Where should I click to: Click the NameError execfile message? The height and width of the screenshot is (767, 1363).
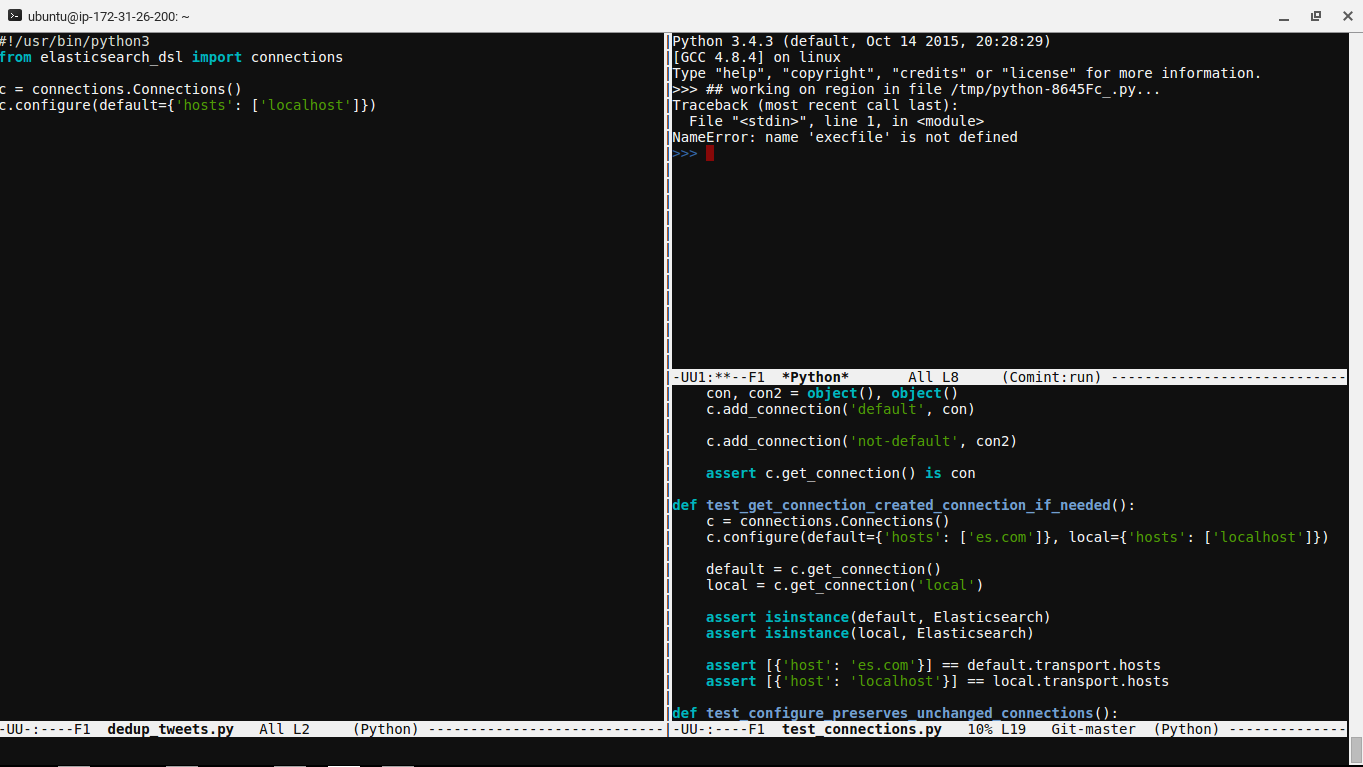pos(845,137)
